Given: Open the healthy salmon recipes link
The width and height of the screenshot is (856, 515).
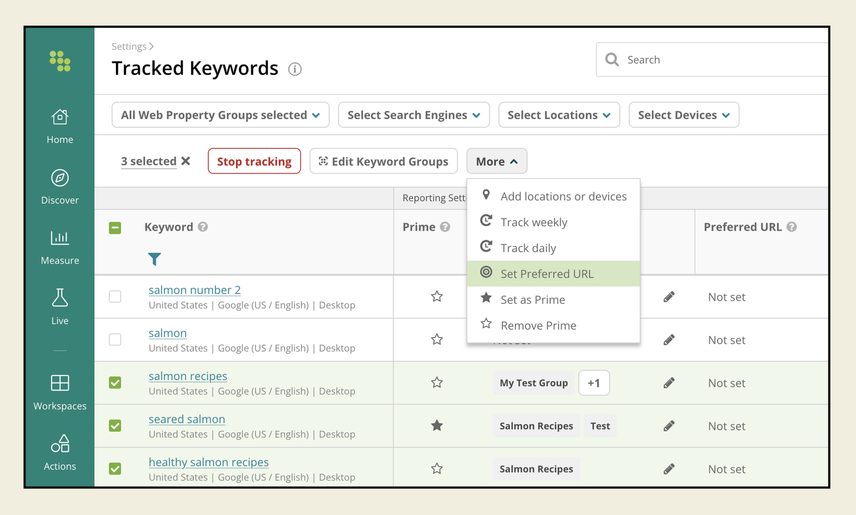Looking at the screenshot, I should pos(209,463).
